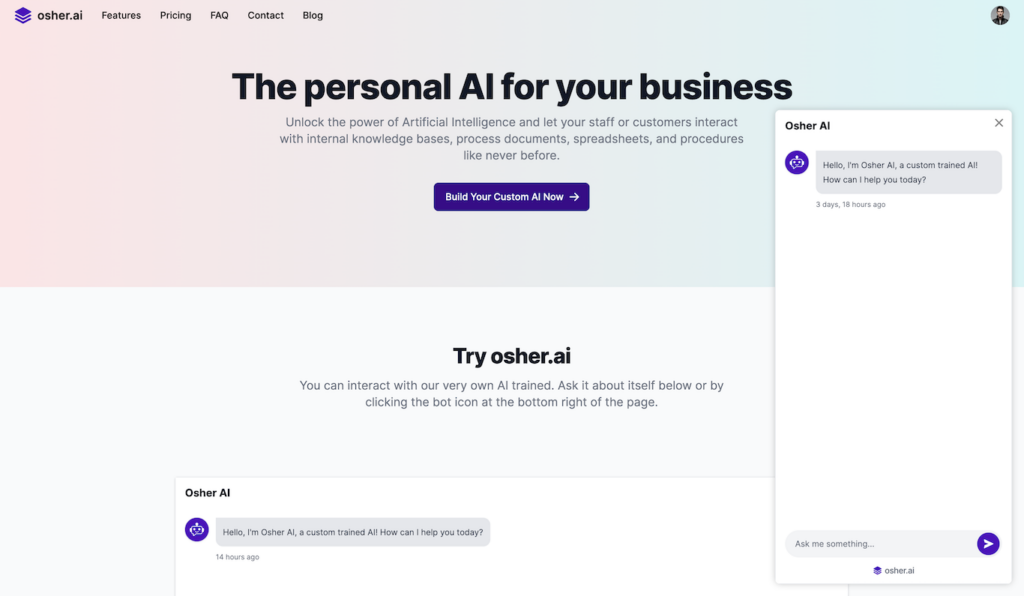Hit the purple send message arrow
1024x596 pixels.
[x=988, y=544]
